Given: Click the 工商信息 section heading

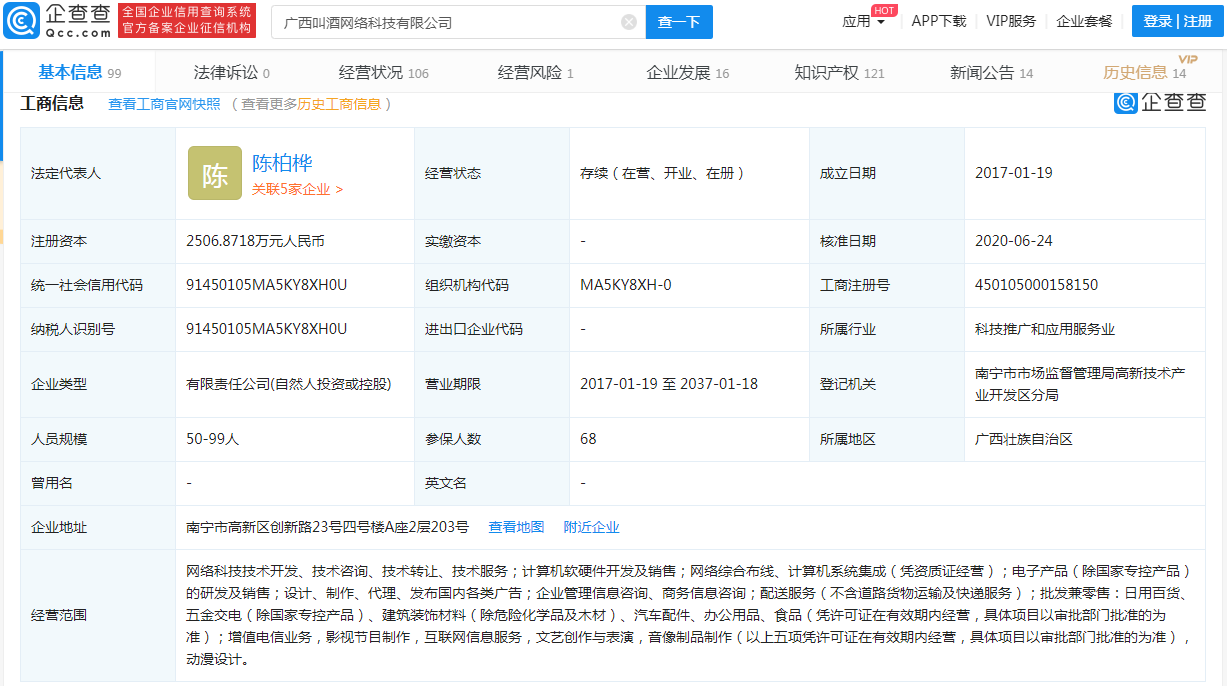Looking at the screenshot, I should click(52, 103).
